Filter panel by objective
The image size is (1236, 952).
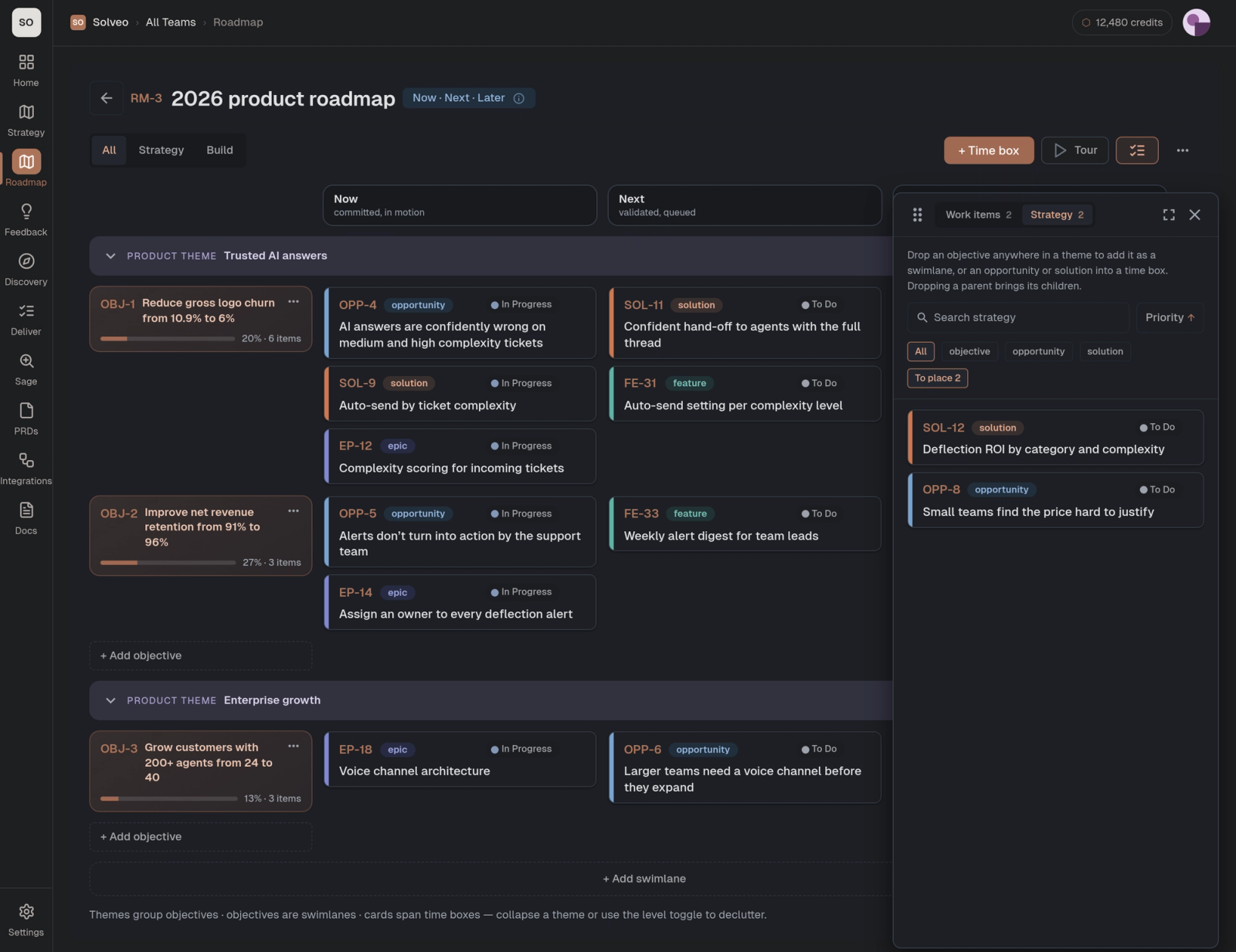point(969,351)
